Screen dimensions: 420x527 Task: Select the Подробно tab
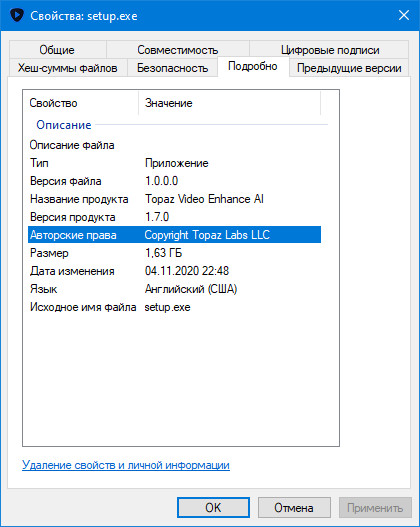(253, 66)
